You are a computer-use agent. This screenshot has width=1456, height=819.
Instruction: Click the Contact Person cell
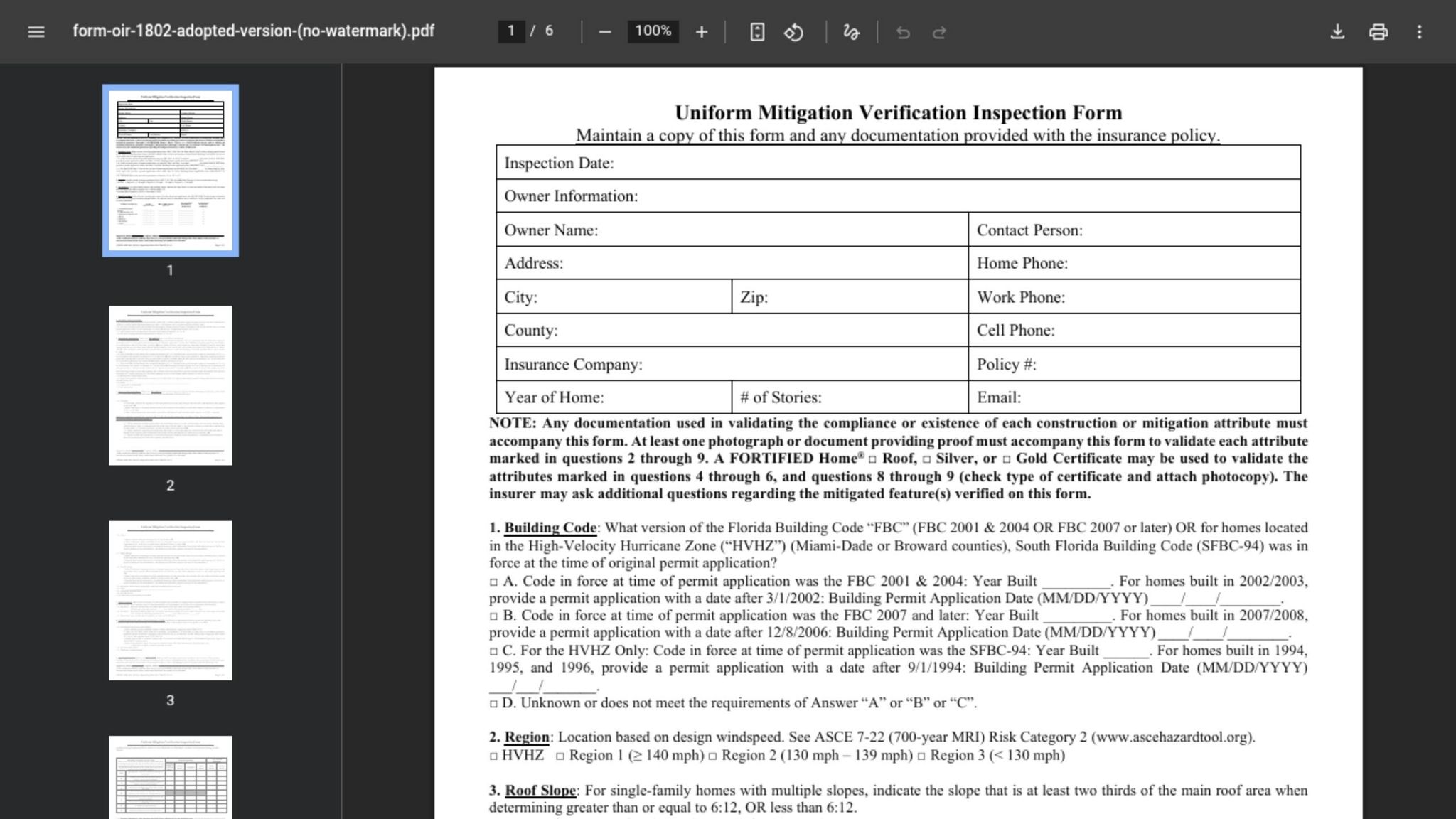(1135, 230)
